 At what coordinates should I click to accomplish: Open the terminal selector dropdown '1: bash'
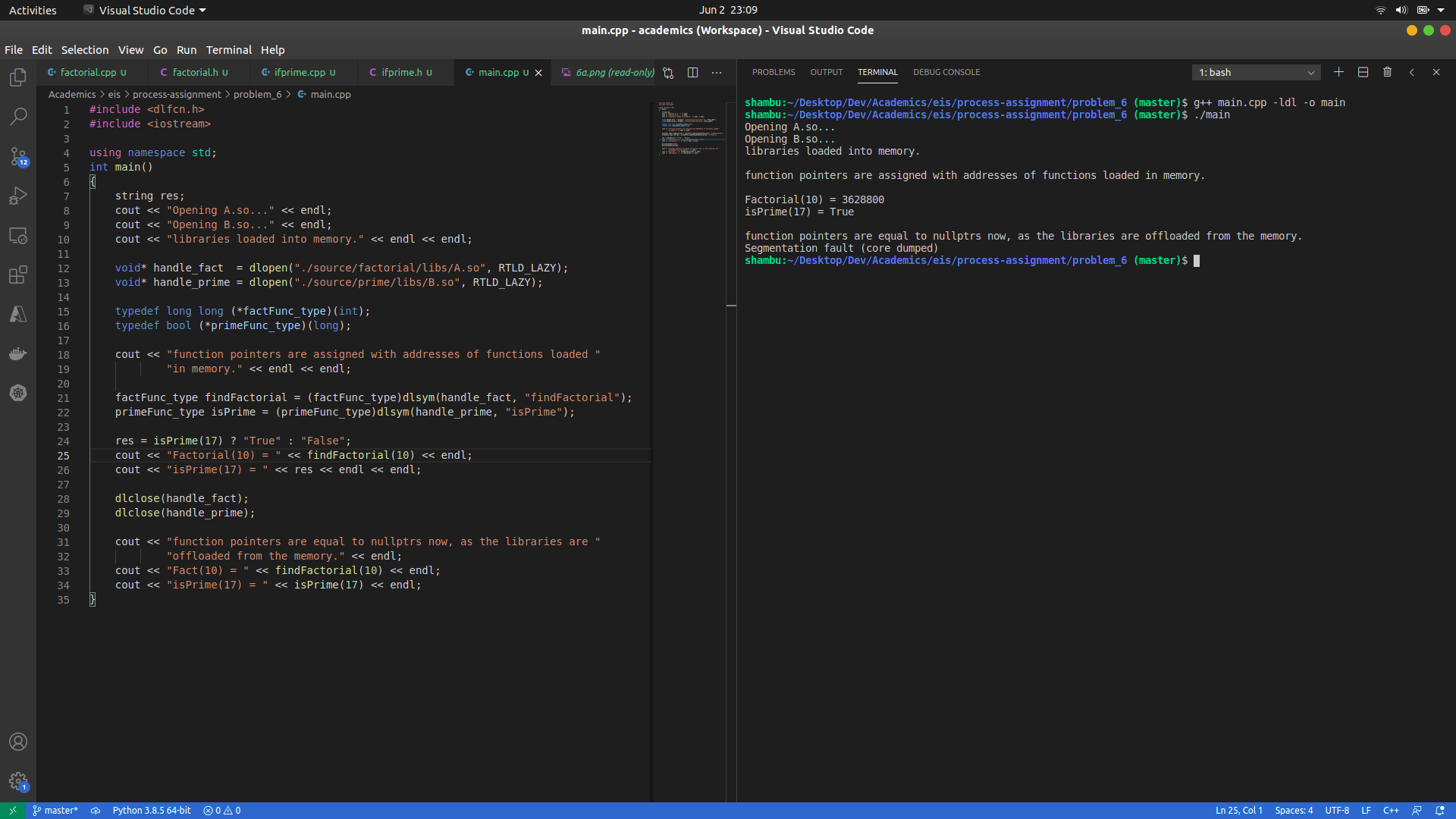click(x=1256, y=73)
